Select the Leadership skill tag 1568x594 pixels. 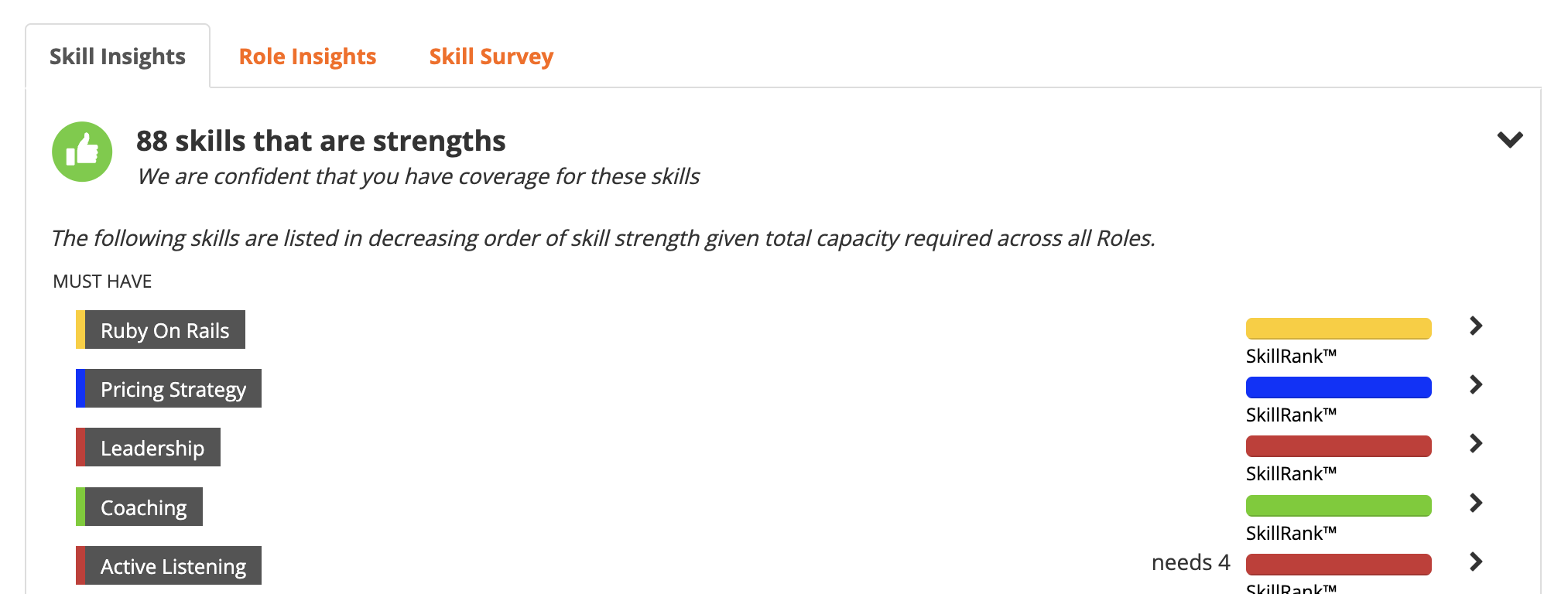[x=149, y=447]
